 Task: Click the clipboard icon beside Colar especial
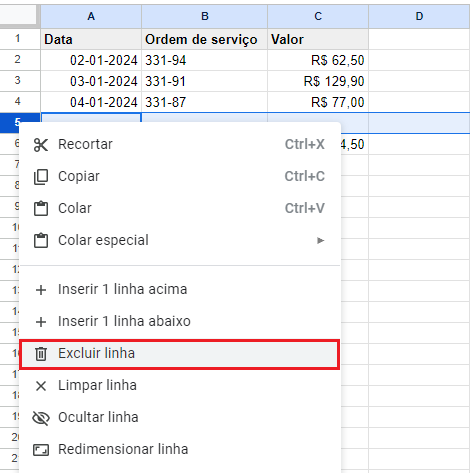[41, 240]
